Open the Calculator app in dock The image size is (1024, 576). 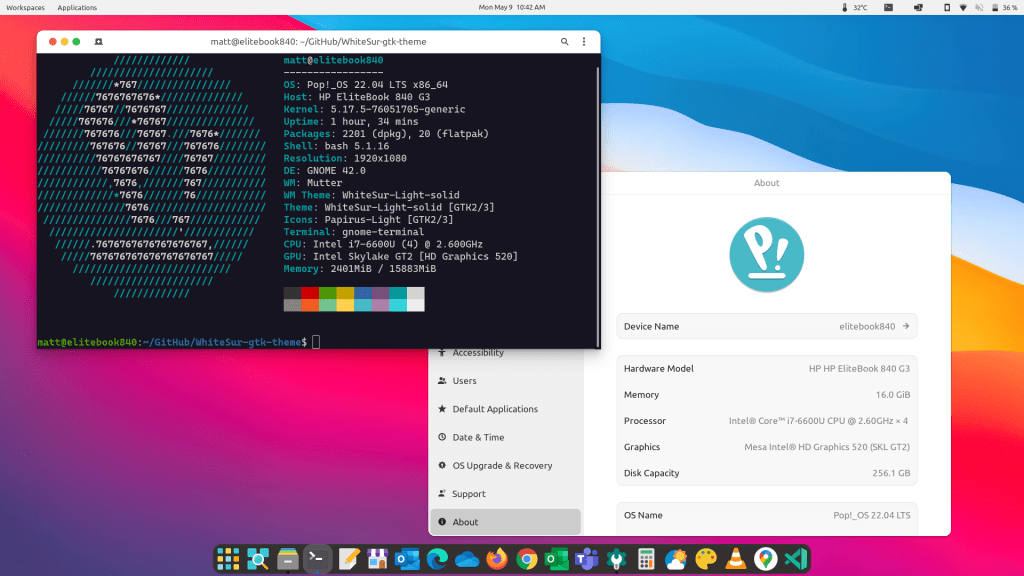646,559
